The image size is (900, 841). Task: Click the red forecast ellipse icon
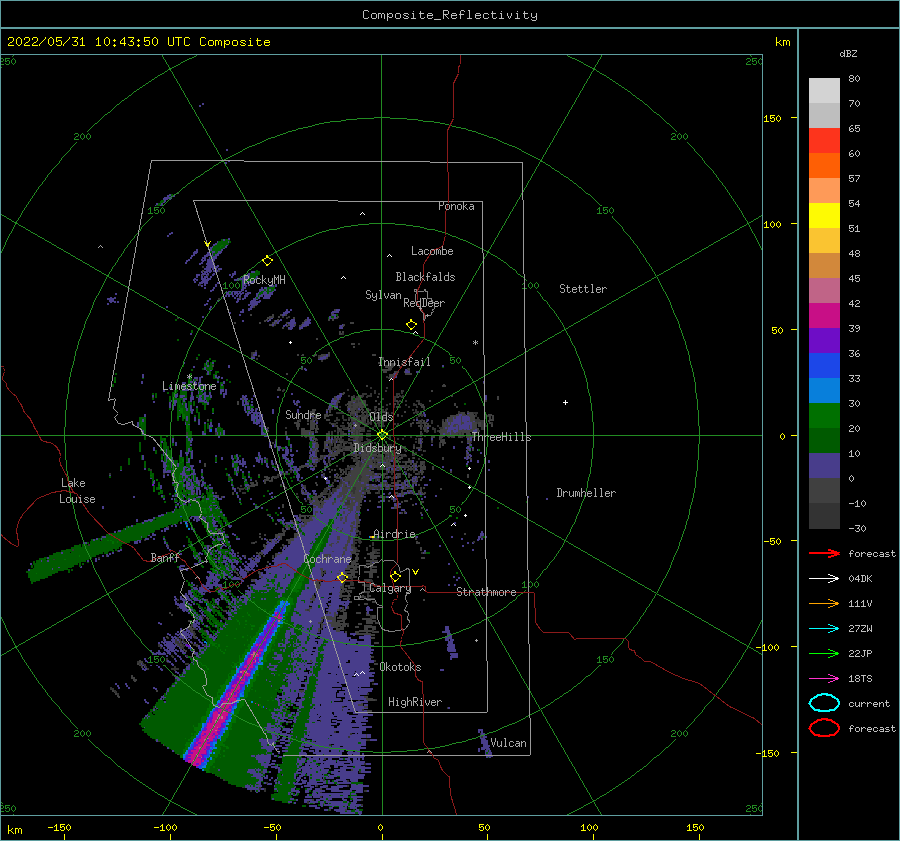(824, 728)
